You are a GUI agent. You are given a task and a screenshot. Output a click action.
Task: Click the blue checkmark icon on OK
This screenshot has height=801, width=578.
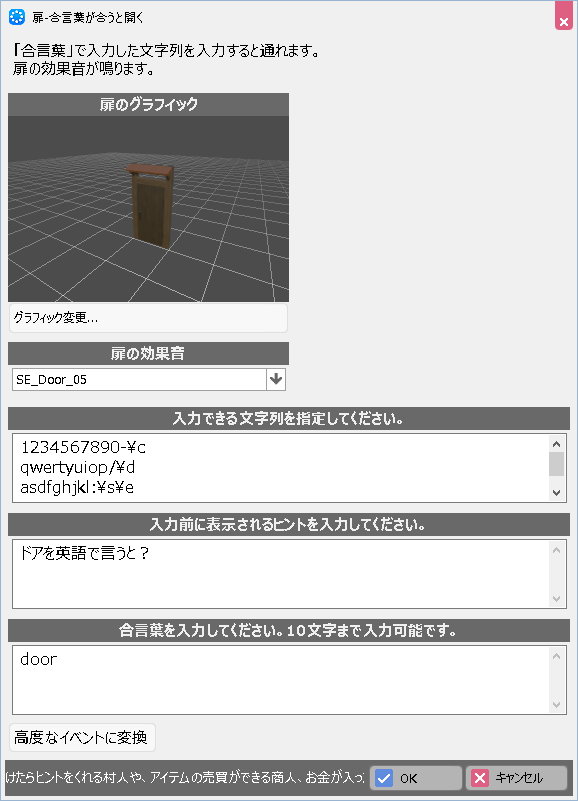[384, 778]
